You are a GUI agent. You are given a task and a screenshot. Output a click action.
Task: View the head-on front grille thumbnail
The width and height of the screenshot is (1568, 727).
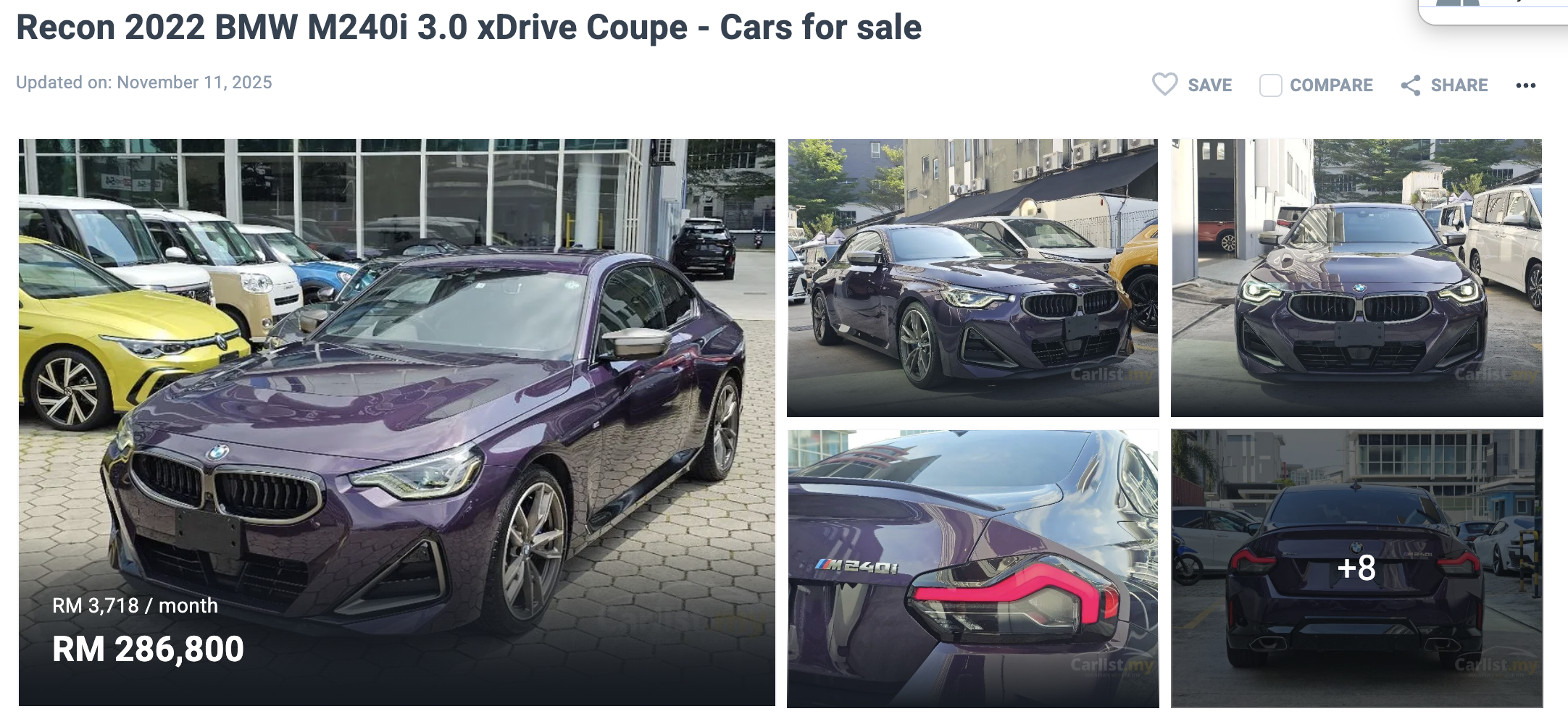click(x=1356, y=277)
